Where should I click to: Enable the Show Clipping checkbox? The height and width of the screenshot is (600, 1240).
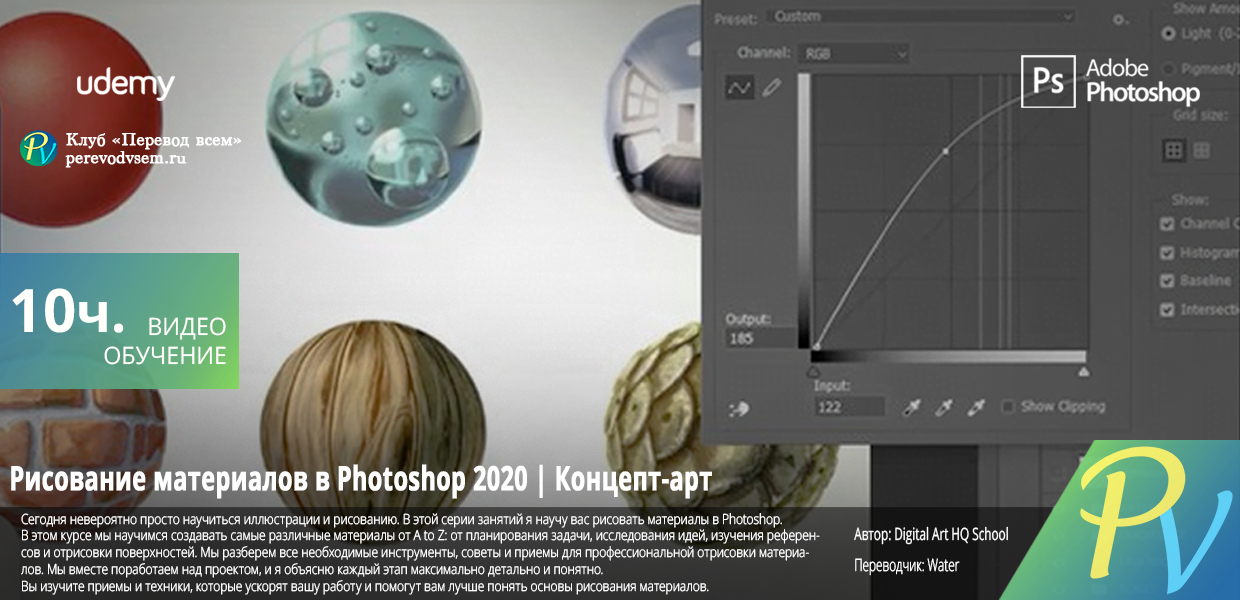[1008, 407]
